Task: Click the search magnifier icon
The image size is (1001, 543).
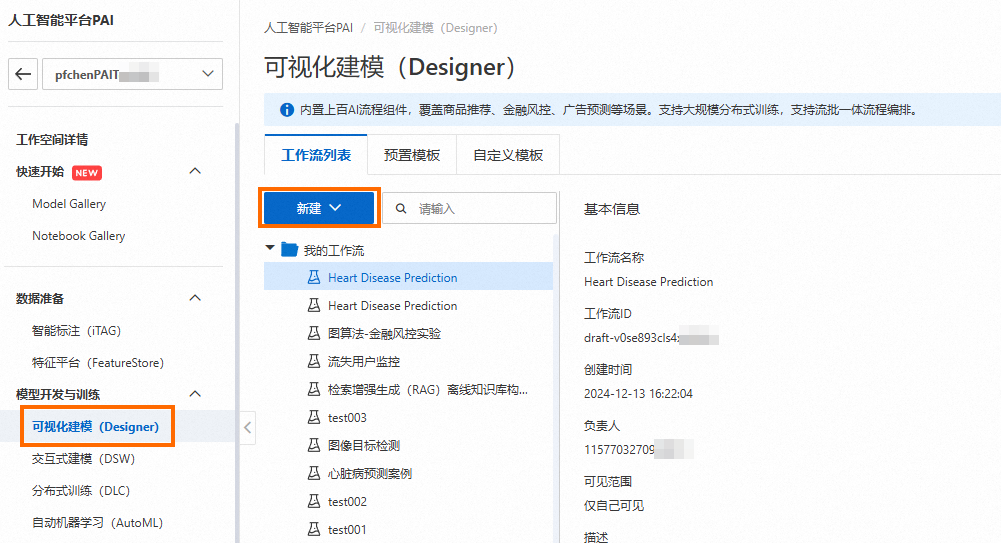Action: coord(401,209)
